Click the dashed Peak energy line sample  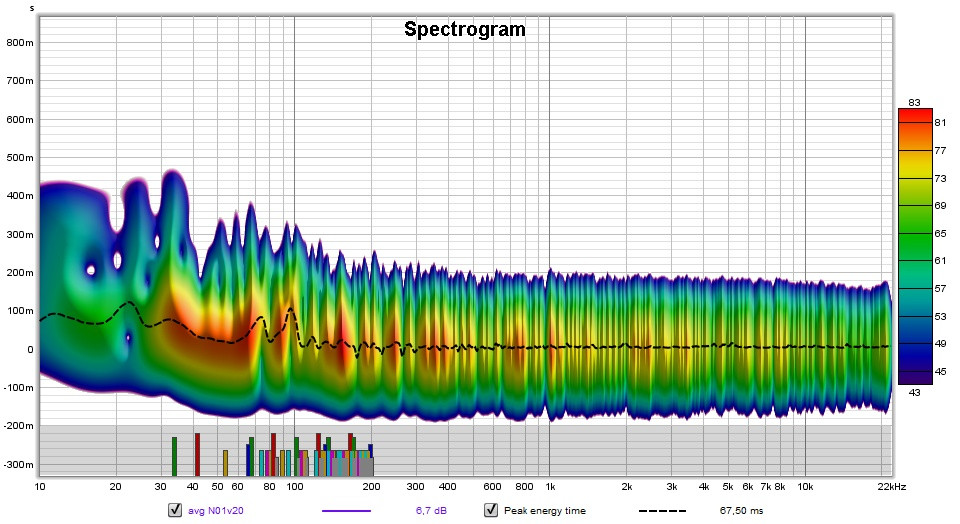662,510
